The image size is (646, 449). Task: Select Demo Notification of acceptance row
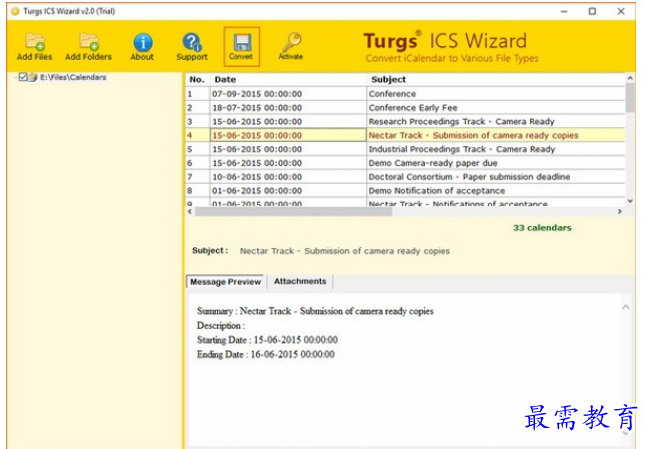[405, 191]
